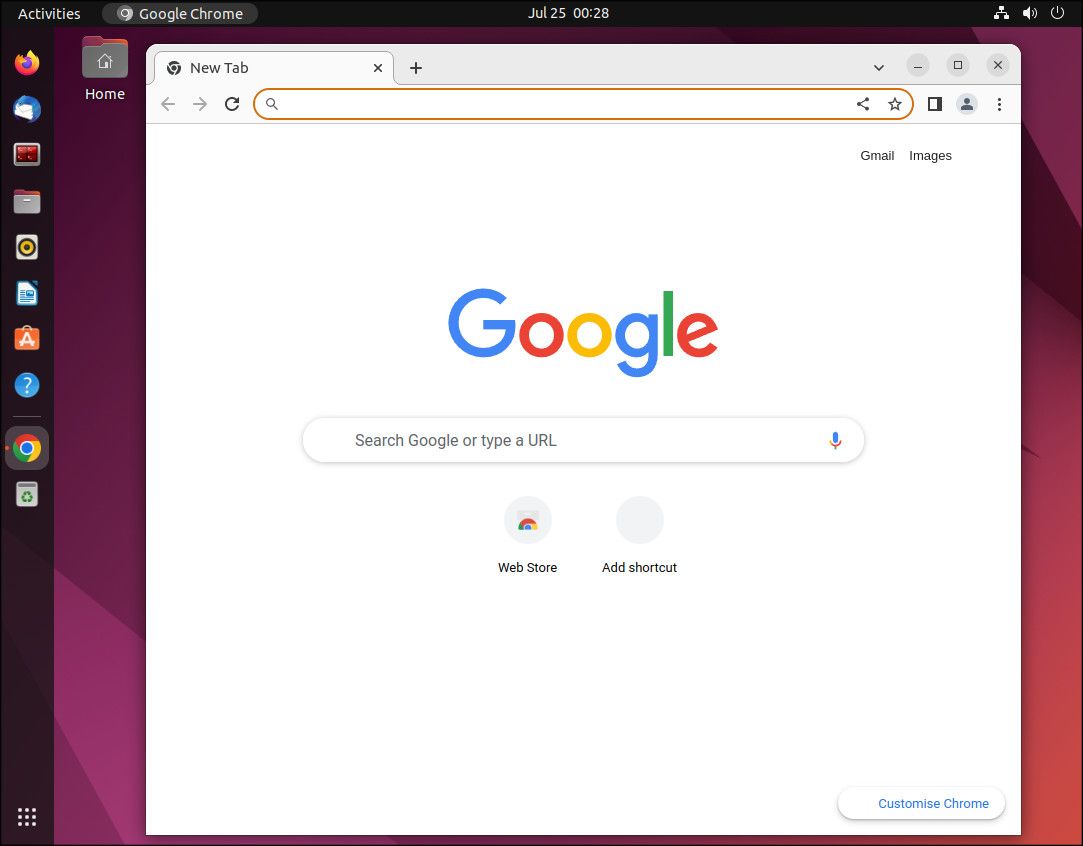This screenshot has width=1083, height=846.
Task: Open the Activities overview
Action: [x=49, y=13]
